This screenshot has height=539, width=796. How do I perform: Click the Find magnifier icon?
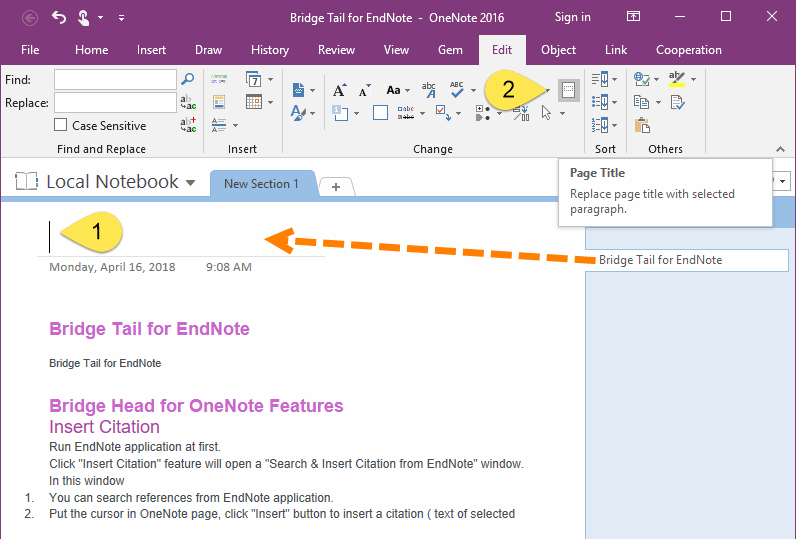[x=188, y=79]
